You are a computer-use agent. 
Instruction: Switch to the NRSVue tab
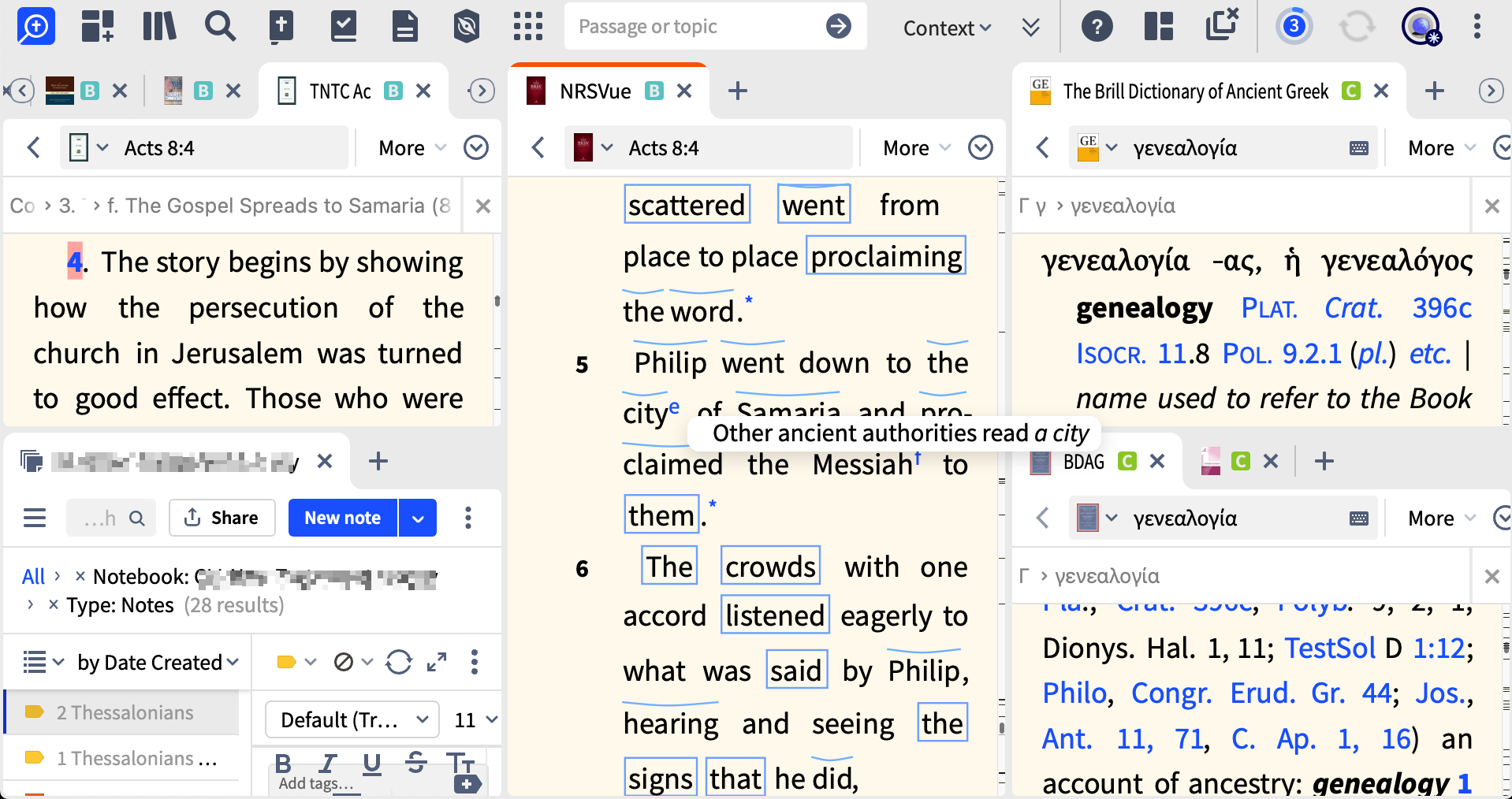[595, 91]
